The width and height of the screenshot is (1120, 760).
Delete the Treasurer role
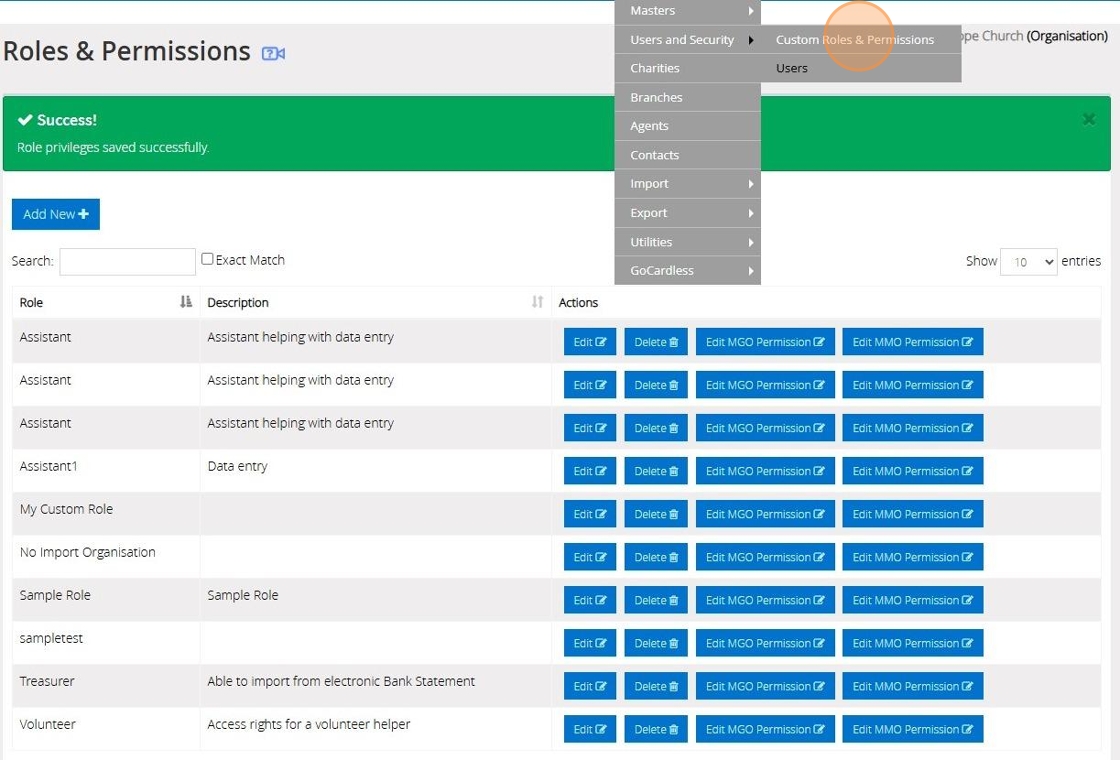tap(656, 686)
